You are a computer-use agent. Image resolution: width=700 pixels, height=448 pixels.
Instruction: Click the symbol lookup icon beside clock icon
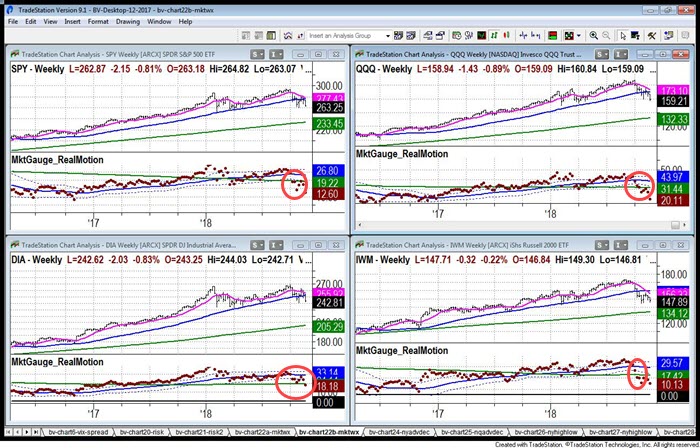(x=469, y=36)
